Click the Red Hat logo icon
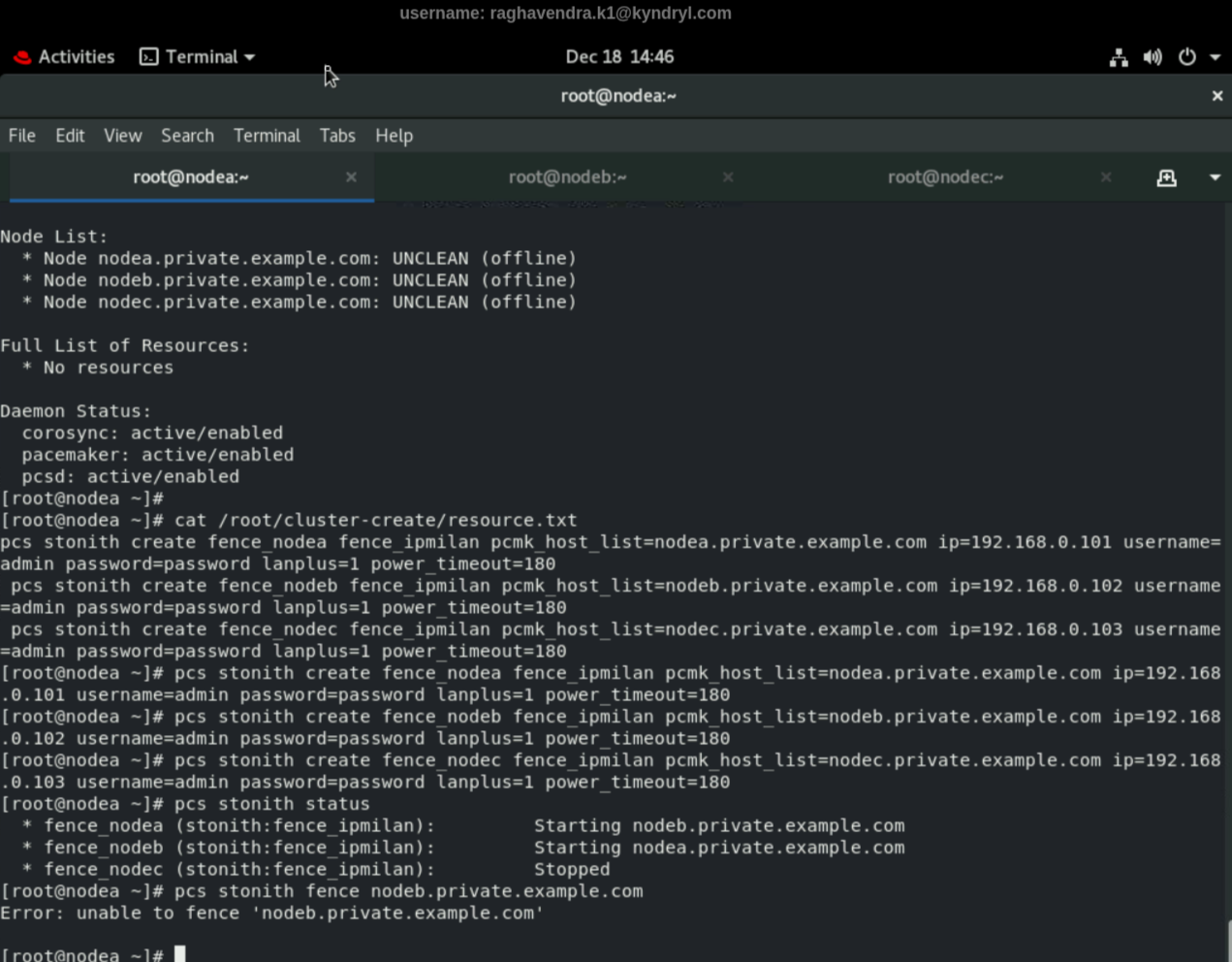 point(22,57)
